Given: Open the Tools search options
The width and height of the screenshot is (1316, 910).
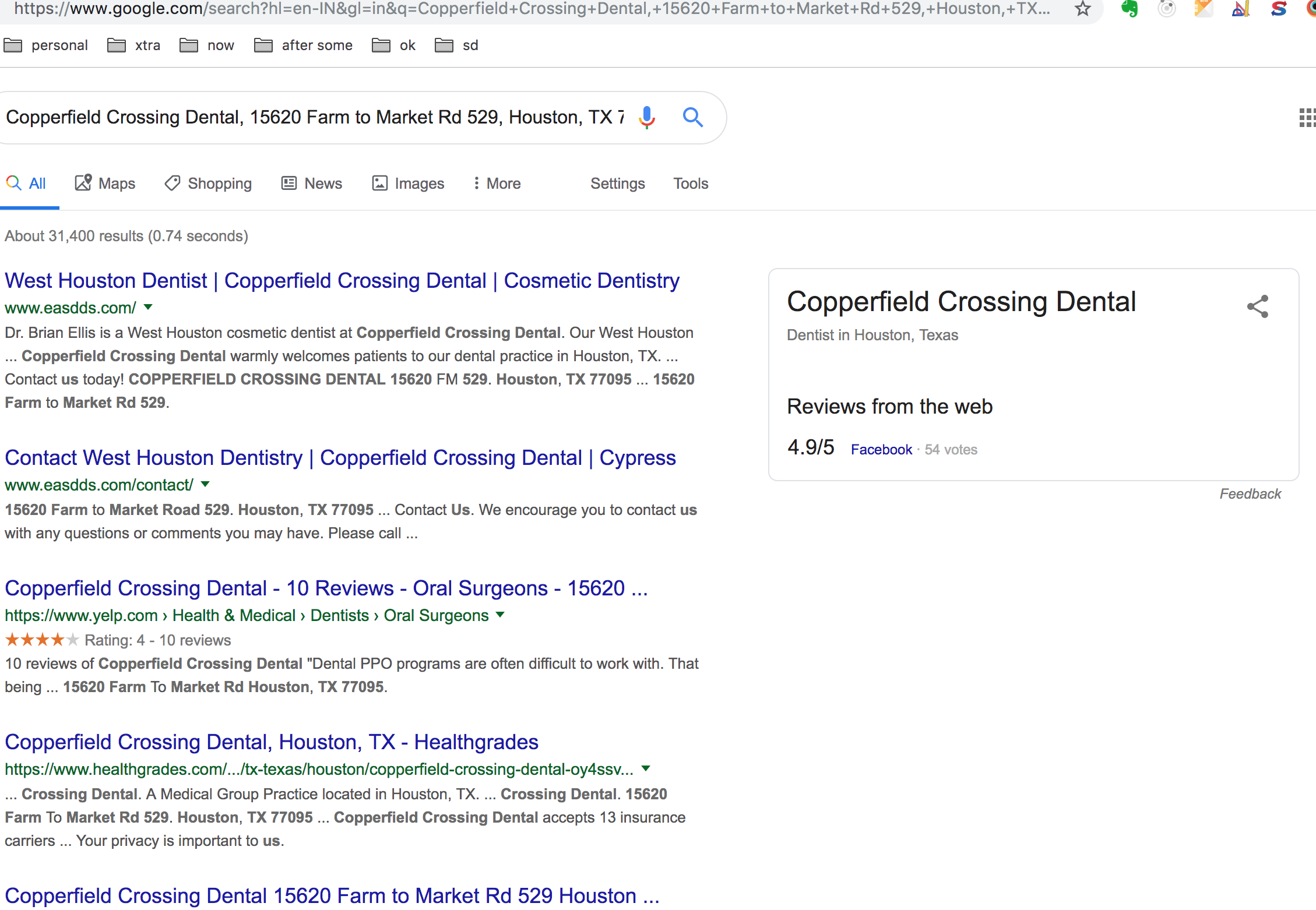Looking at the screenshot, I should [x=691, y=184].
